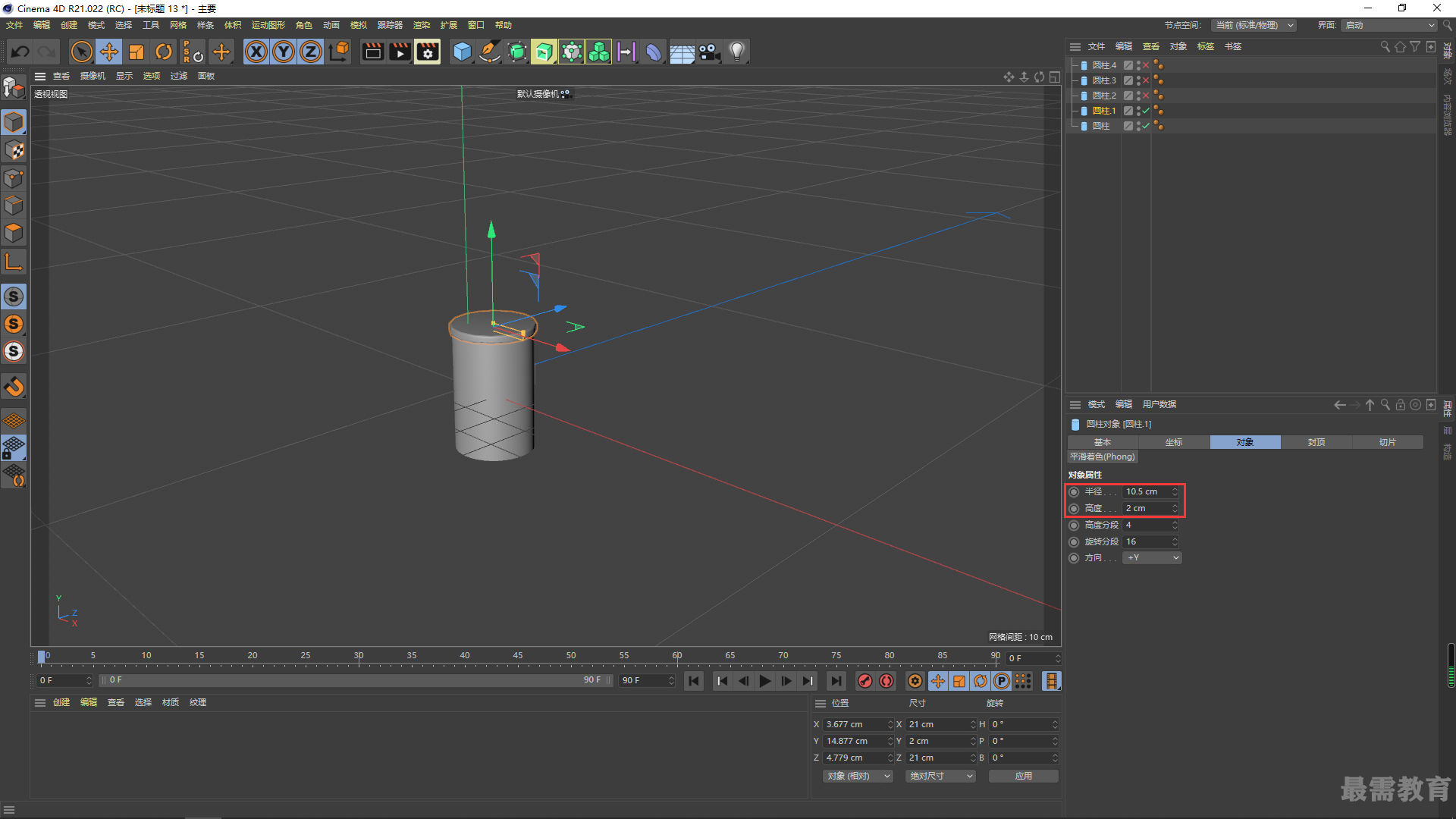Toggle the enable mark of 圆柱.3
Screen dimensions: 1456x819
pyautogui.click(x=1146, y=80)
